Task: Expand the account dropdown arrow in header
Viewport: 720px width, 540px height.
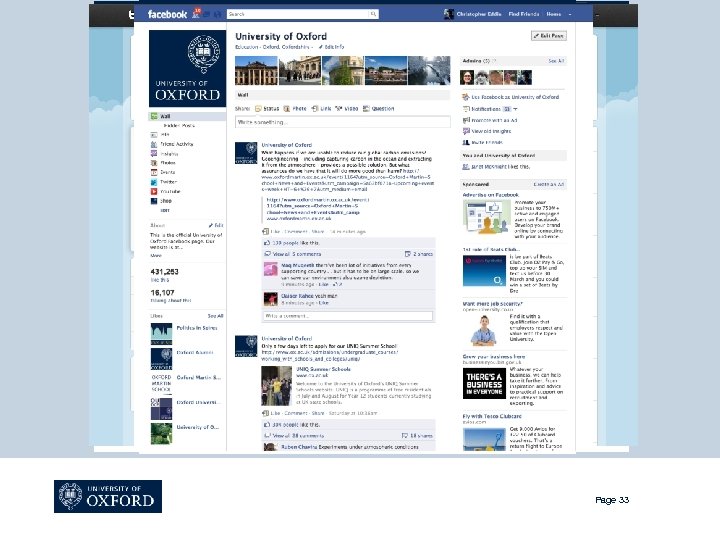Action: coord(570,14)
